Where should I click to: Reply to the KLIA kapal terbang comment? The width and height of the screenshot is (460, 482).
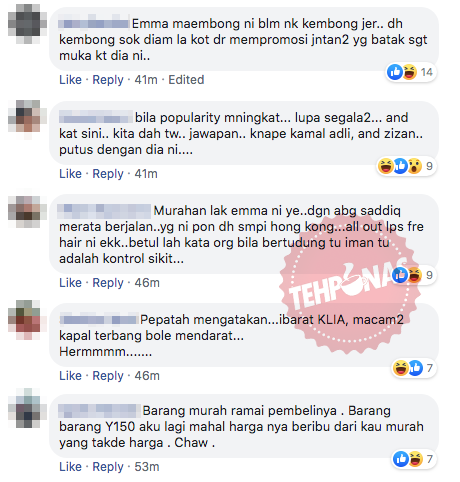pos(108,376)
